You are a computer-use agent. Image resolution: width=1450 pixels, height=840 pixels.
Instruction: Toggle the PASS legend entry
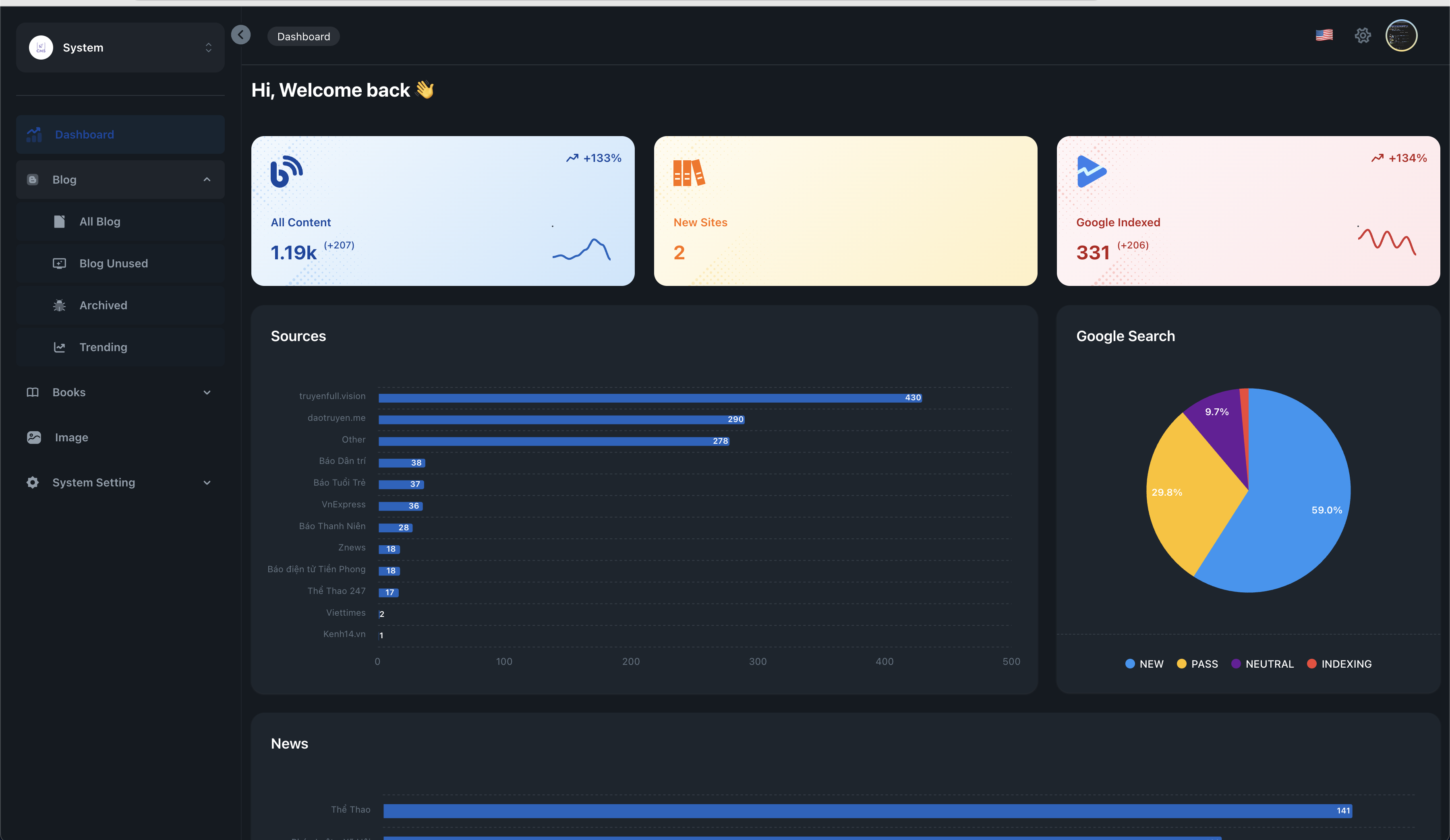point(1197,663)
